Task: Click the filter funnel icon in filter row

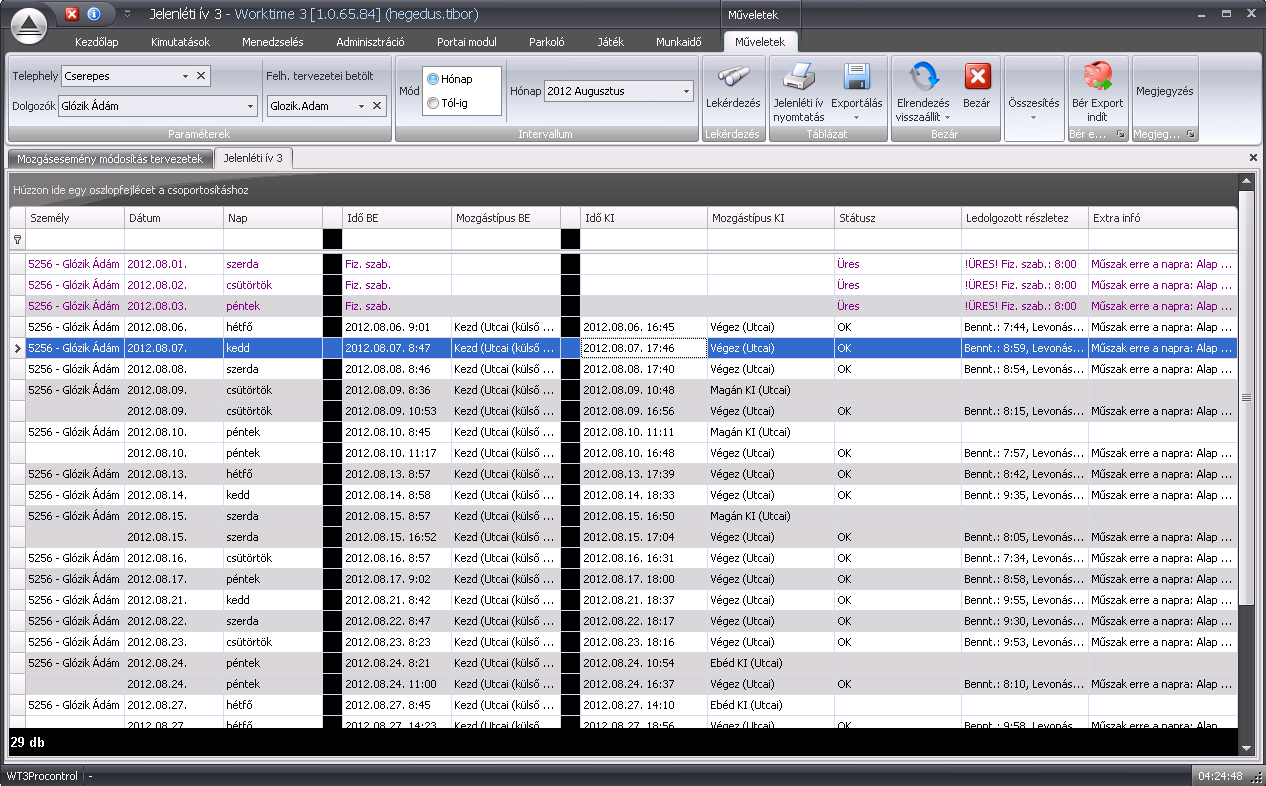Action: 16,239
